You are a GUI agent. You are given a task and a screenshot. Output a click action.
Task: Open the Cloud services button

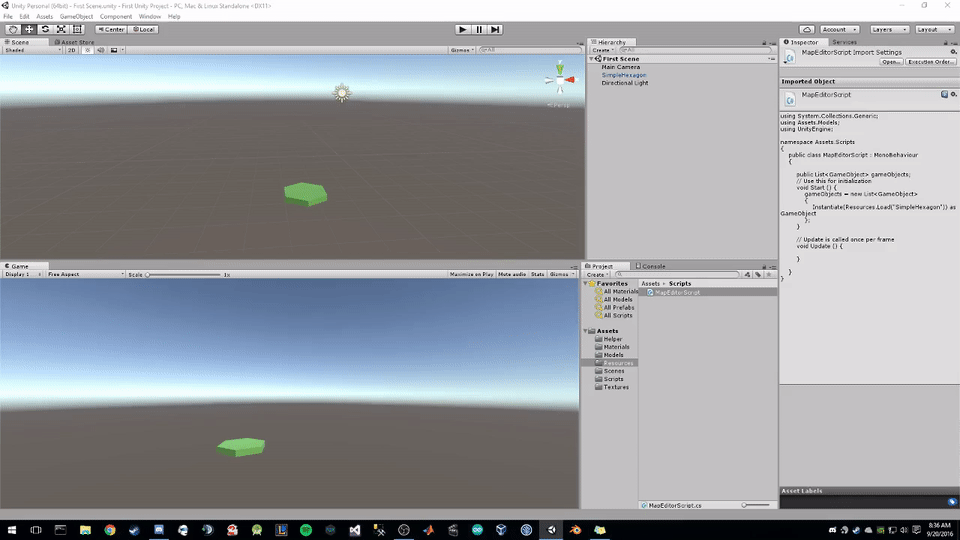[x=807, y=29]
